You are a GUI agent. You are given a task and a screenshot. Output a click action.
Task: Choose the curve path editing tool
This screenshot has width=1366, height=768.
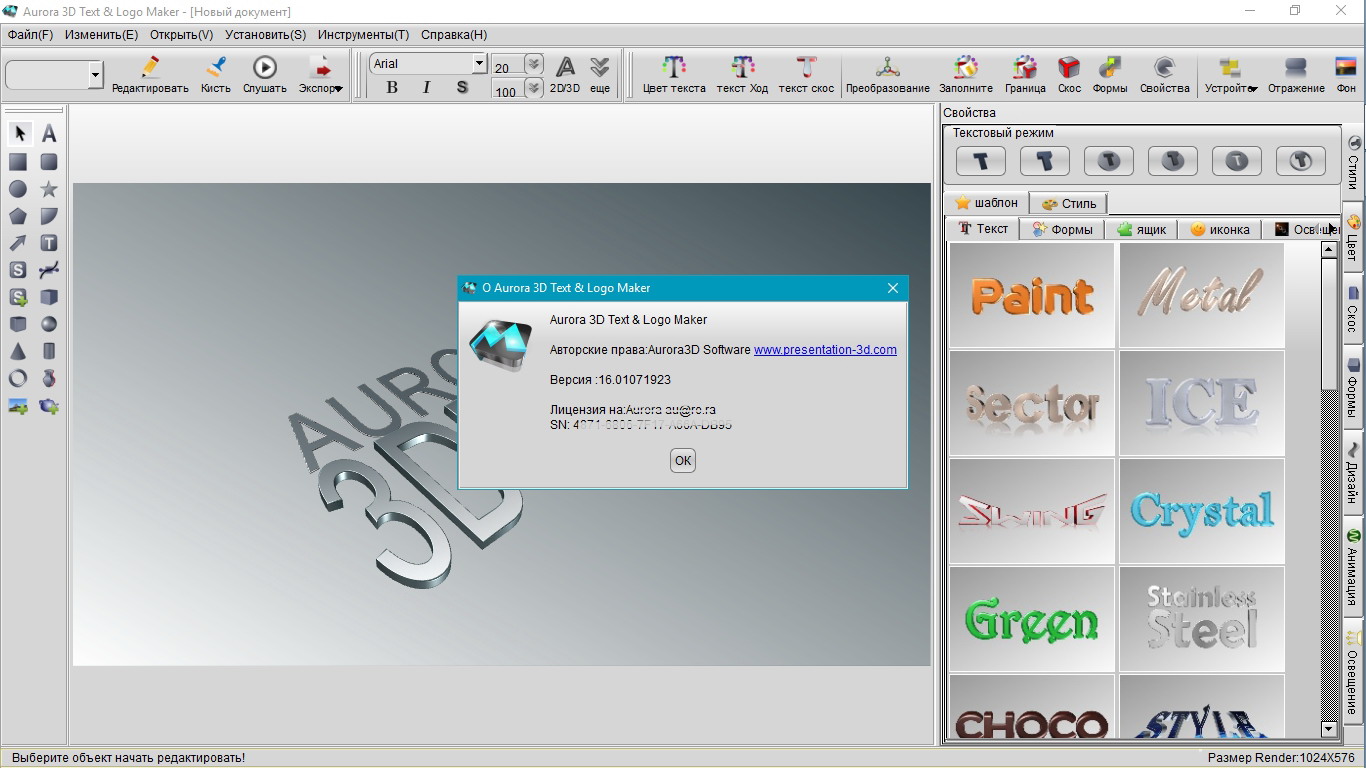tap(48, 270)
